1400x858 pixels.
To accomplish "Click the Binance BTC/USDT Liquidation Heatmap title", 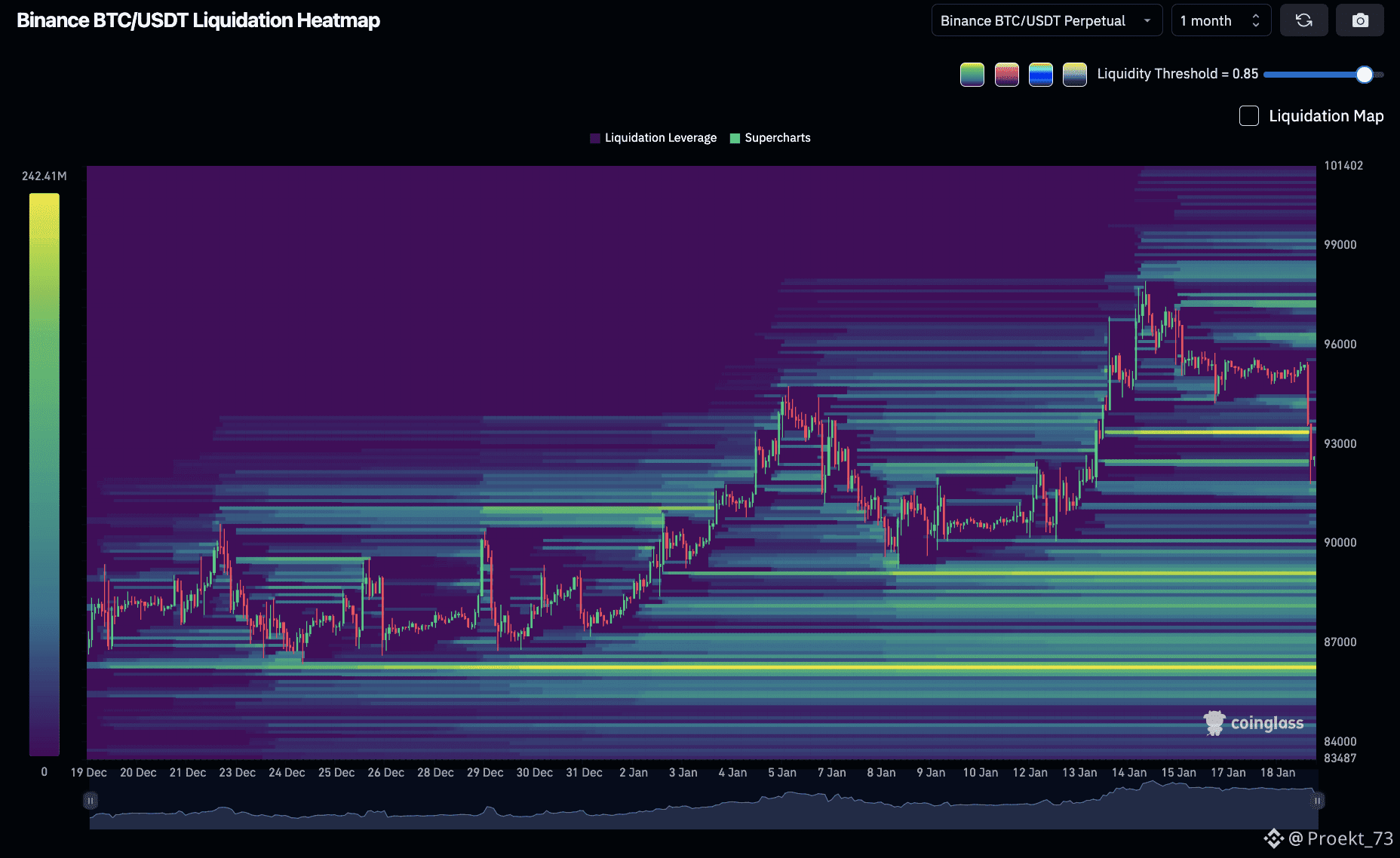I will point(198,20).
